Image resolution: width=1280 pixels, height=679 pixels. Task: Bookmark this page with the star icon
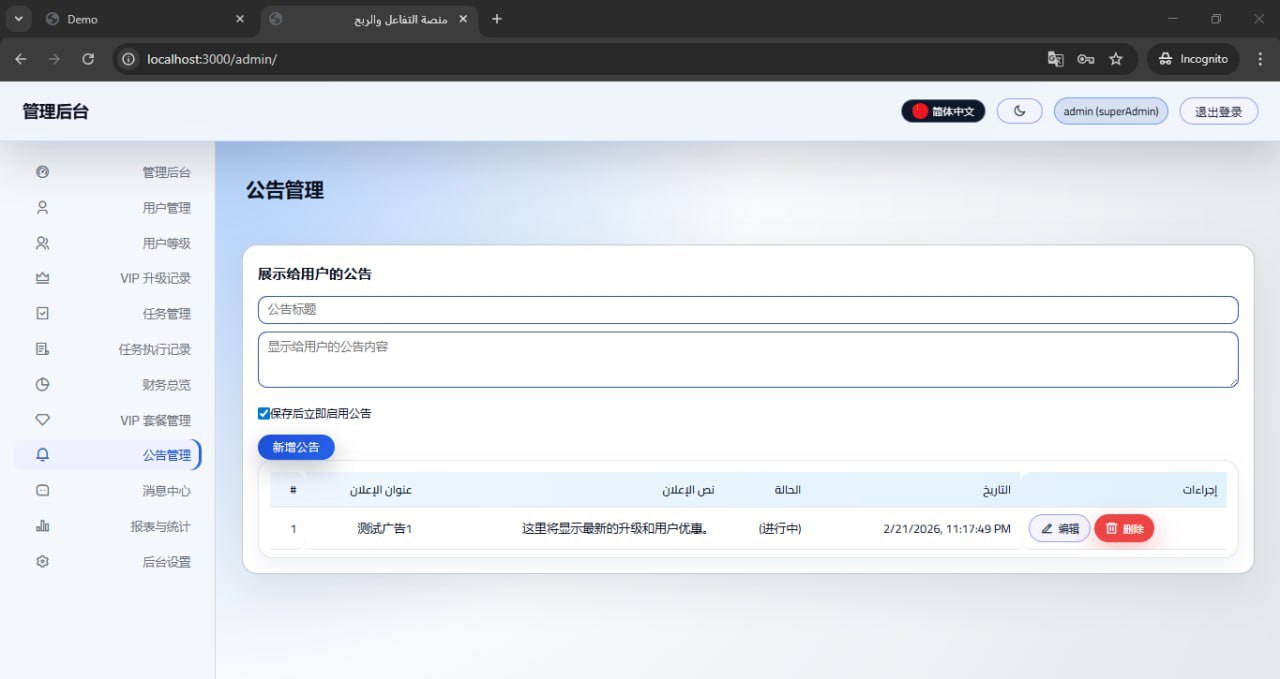coord(1116,59)
